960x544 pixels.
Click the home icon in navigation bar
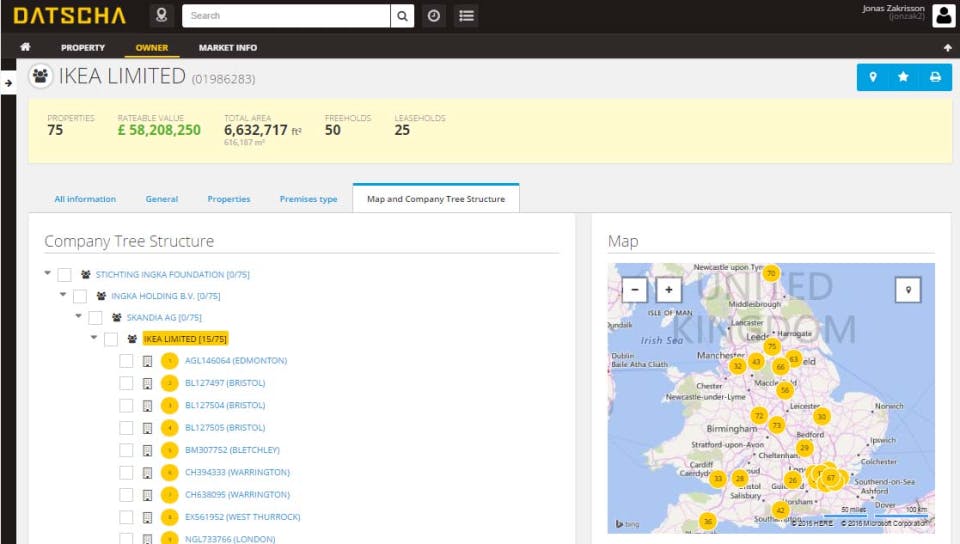pos(25,47)
